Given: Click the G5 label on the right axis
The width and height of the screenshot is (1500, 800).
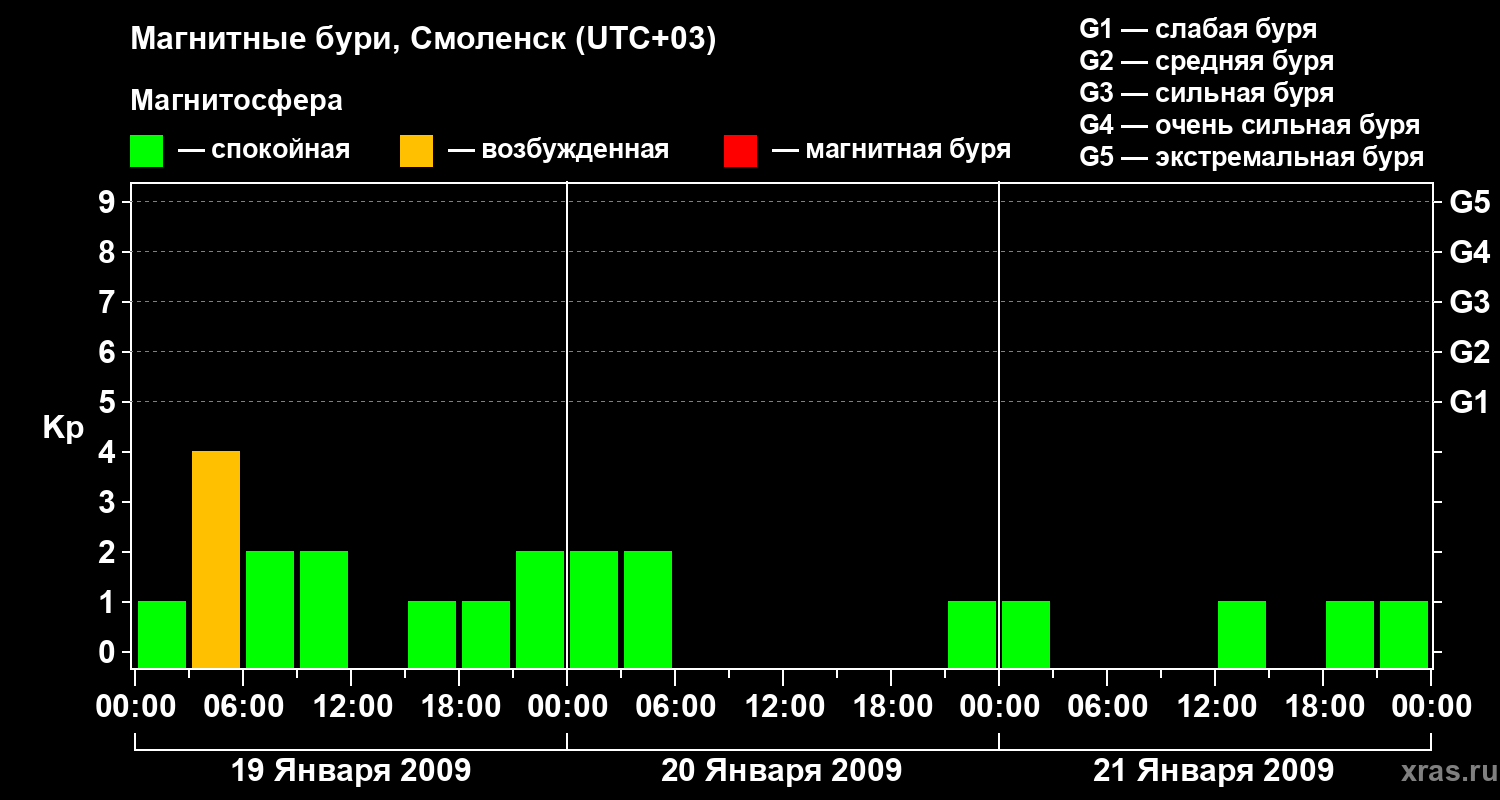Looking at the screenshot, I should [1469, 203].
